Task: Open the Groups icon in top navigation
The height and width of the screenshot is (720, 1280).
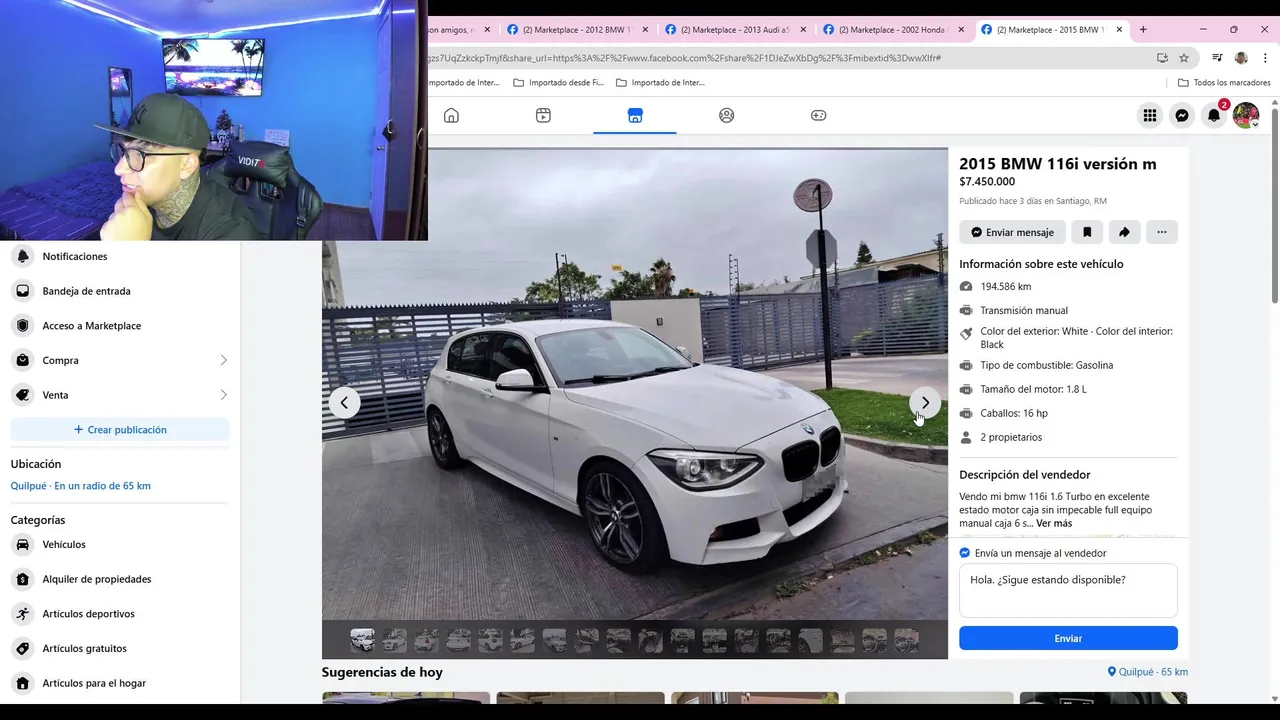Action: pyautogui.click(x=727, y=115)
